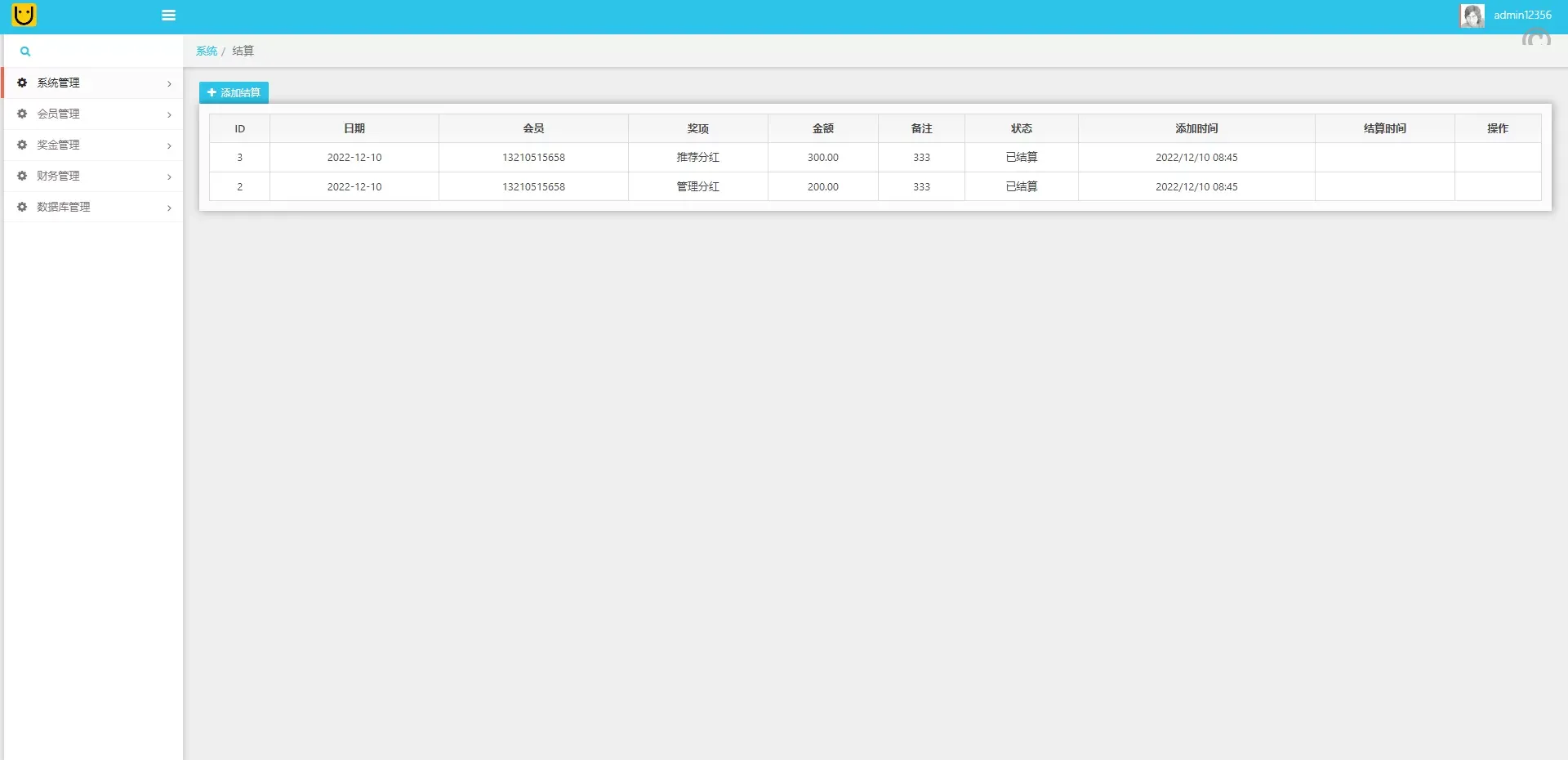
Task: Click the admin avatar picture
Action: [1472, 16]
